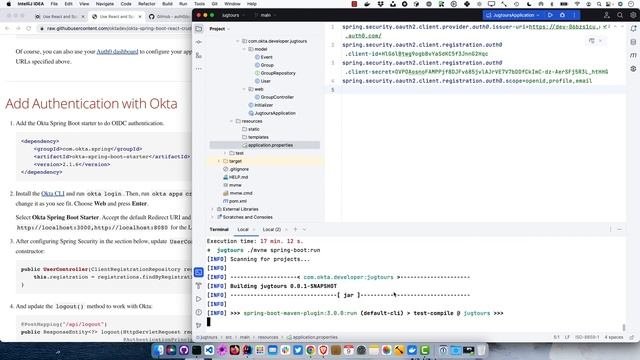Open the Maven tool window icon

coord(633,55)
